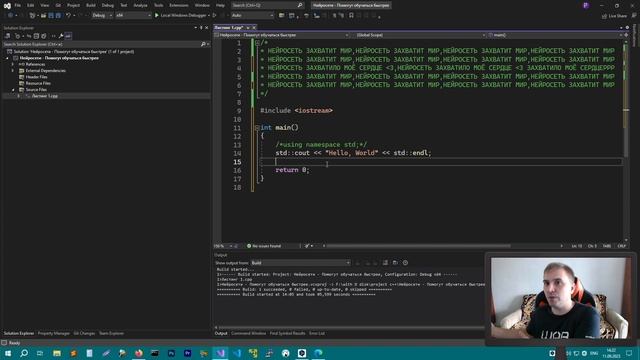This screenshot has height=360, width=640.
Task: Toggle Word Wrap icon in Output toolbar
Action: [x=395, y=263]
